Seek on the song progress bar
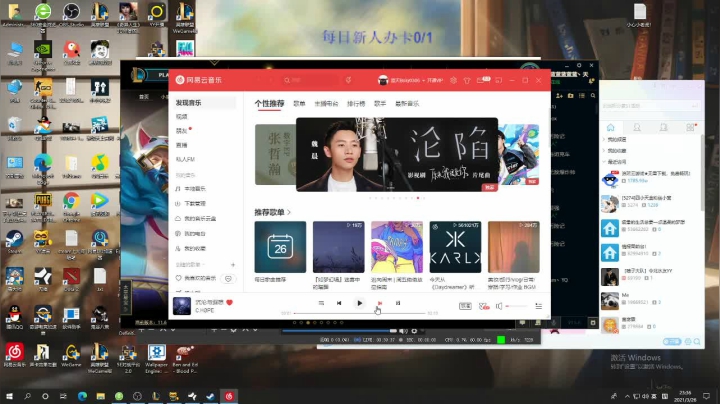 tap(360, 313)
